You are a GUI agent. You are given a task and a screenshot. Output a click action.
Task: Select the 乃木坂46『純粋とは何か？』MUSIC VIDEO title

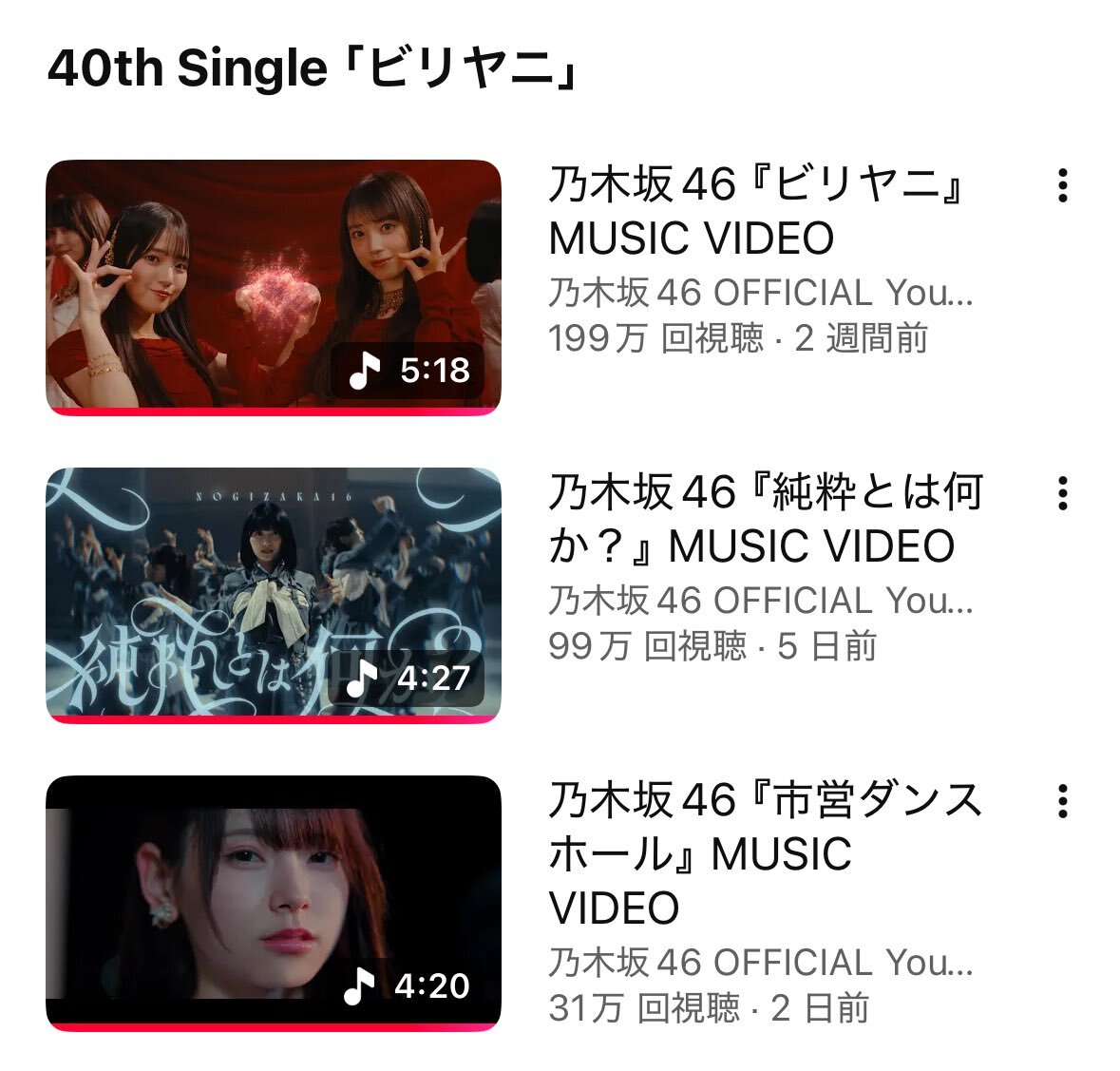[766, 519]
